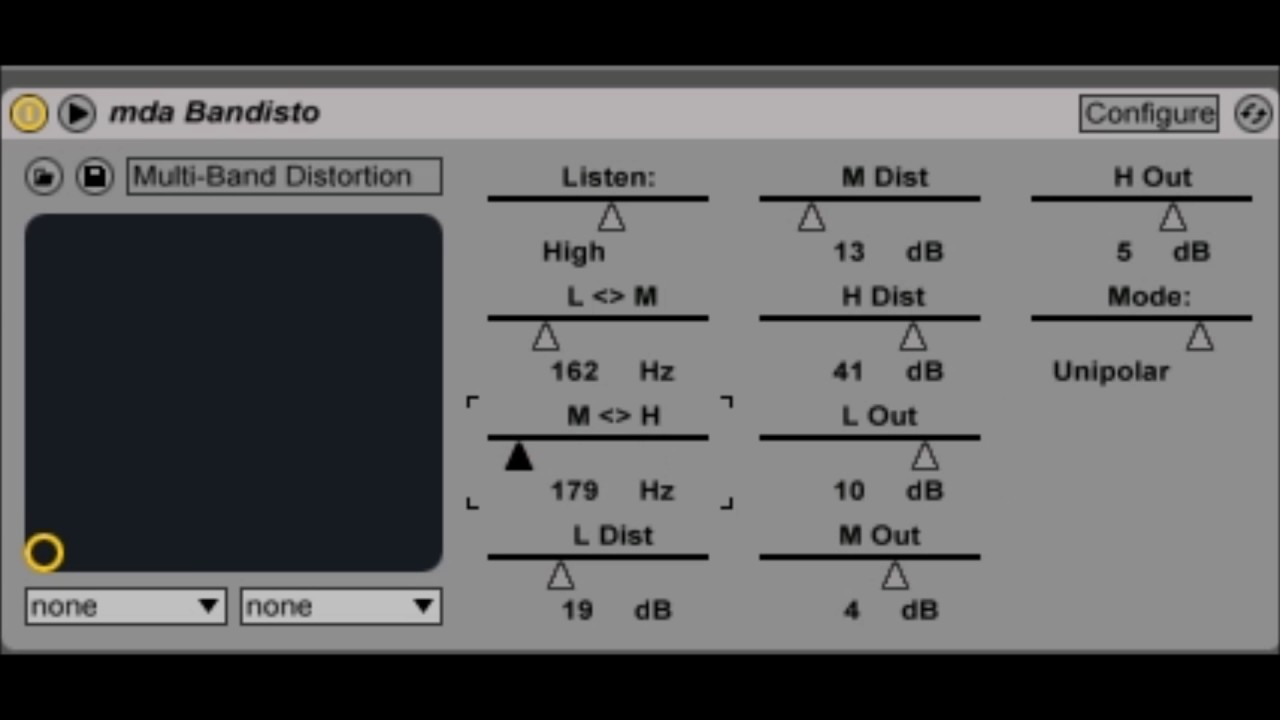1280x720 pixels.
Task: Open the Configure mode button
Action: tap(1149, 113)
